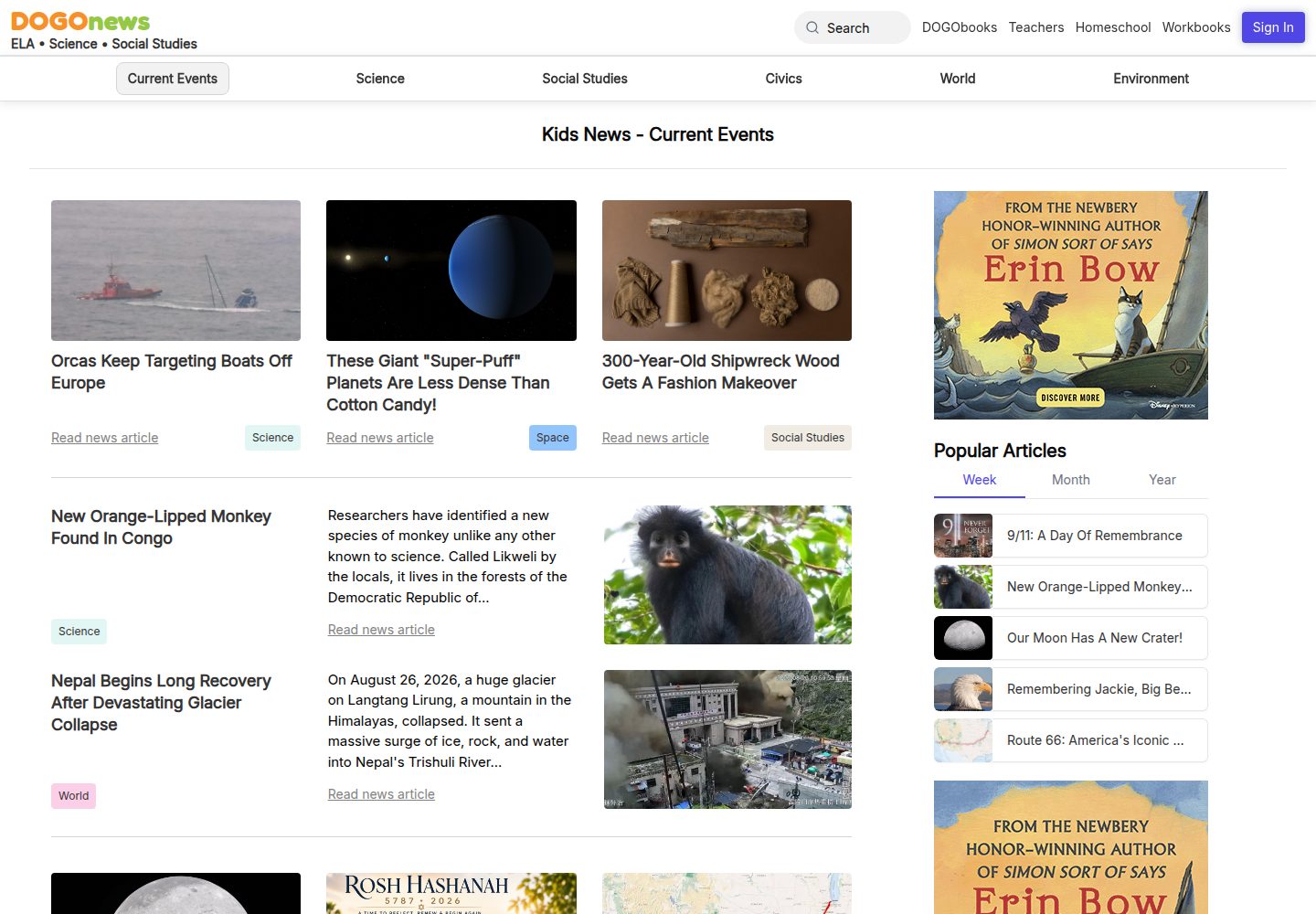Screen dimensions: 1316x914
Task: Open the DOGObooks link
Action: click(x=960, y=27)
